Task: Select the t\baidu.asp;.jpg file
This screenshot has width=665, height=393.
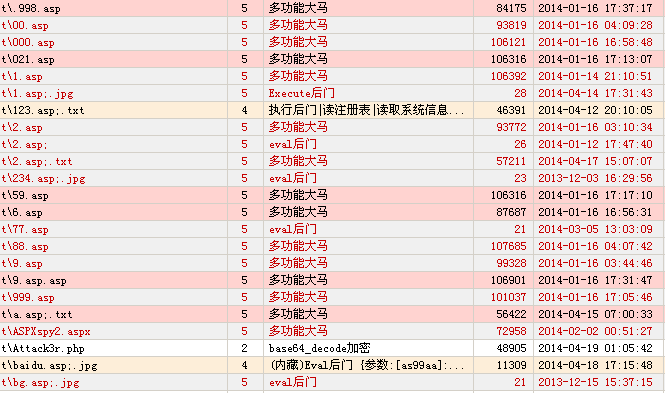Action: pos(49,365)
